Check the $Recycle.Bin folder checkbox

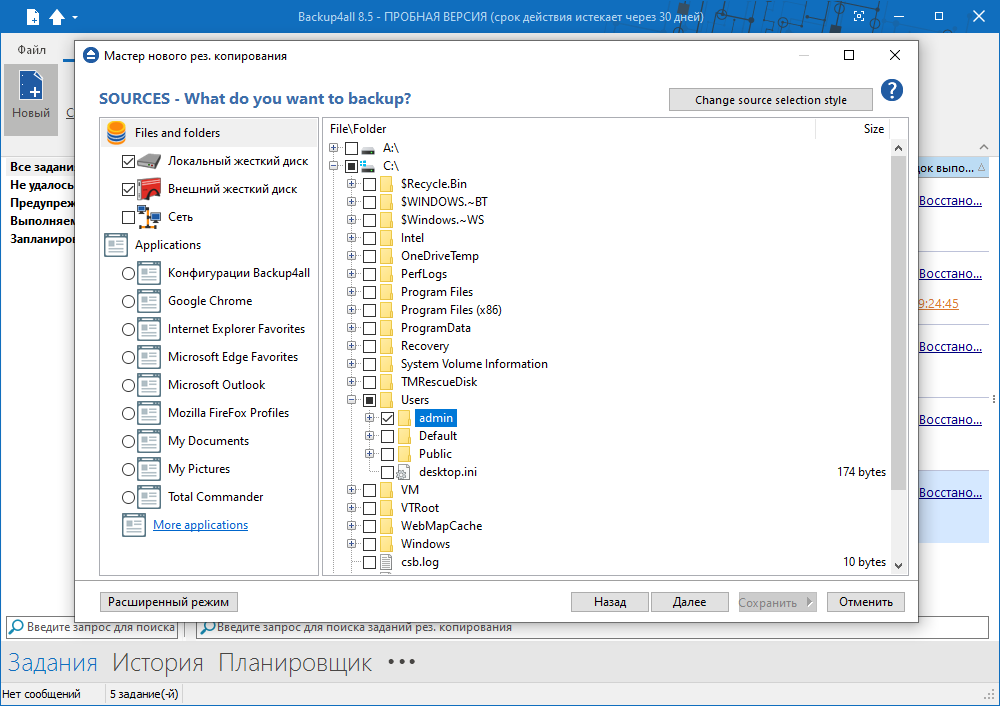pyautogui.click(x=369, y=185)
